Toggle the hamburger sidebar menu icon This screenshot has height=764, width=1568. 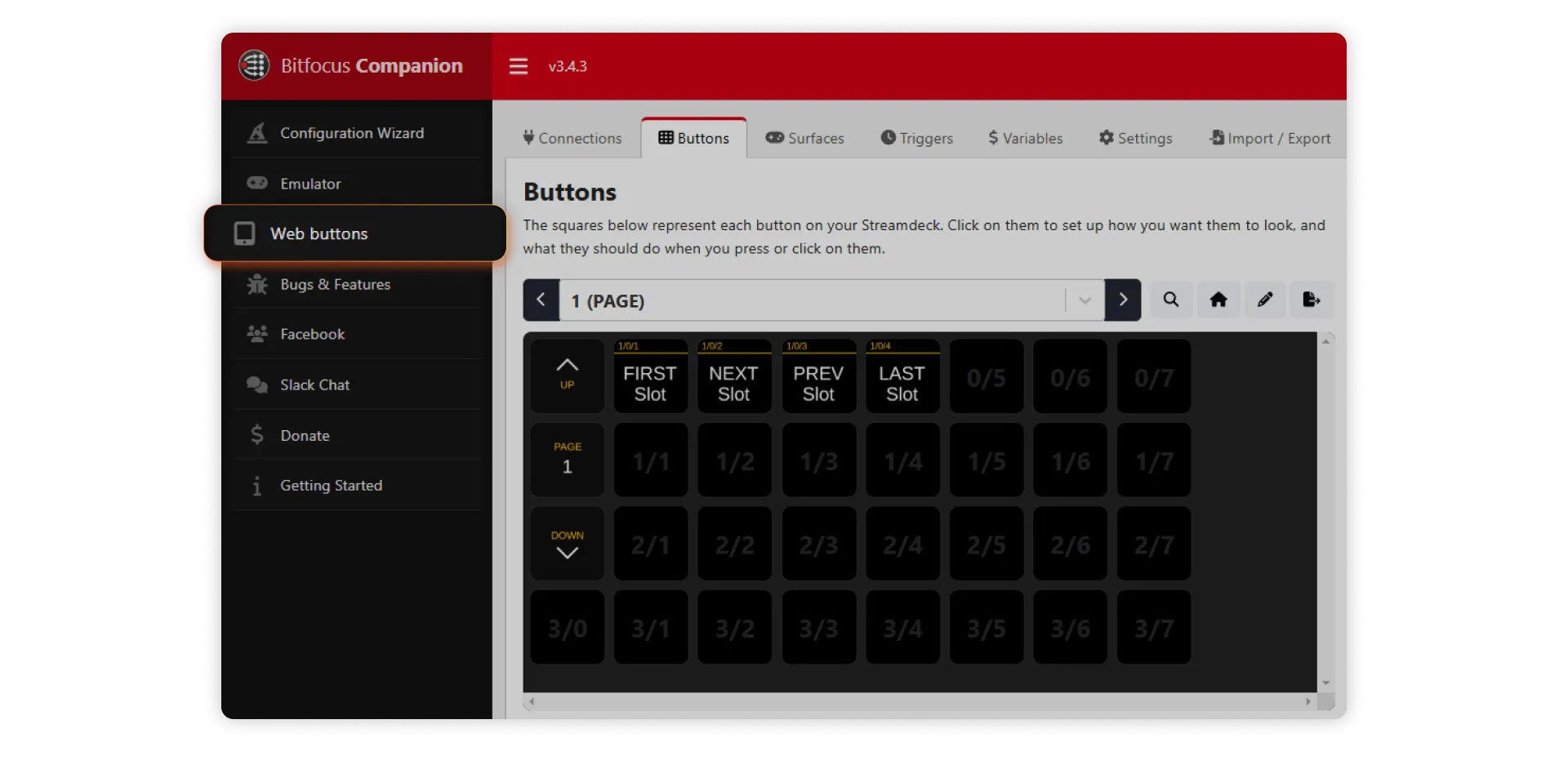(519, 66)
